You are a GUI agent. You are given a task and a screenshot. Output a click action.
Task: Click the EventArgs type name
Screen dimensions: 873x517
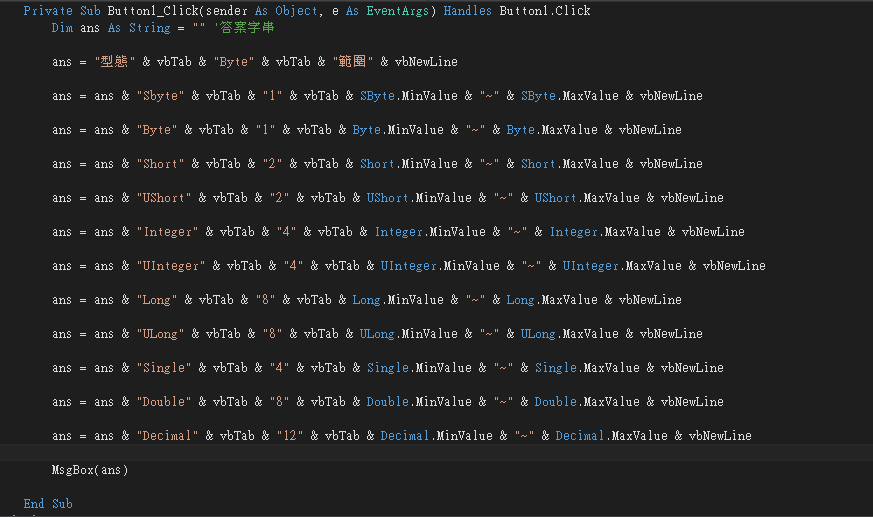pyautogui.click(x=398, y=11)
